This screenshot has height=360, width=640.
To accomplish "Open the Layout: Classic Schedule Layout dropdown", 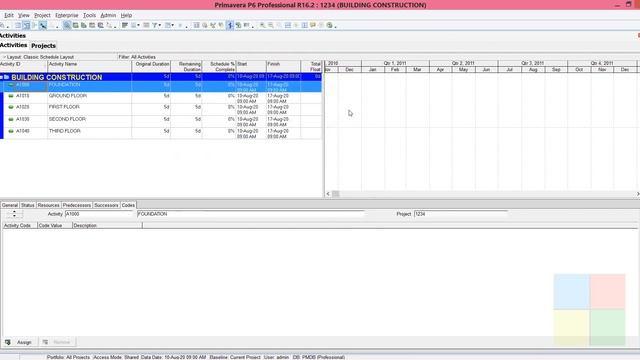I will [x=39, y=57].
